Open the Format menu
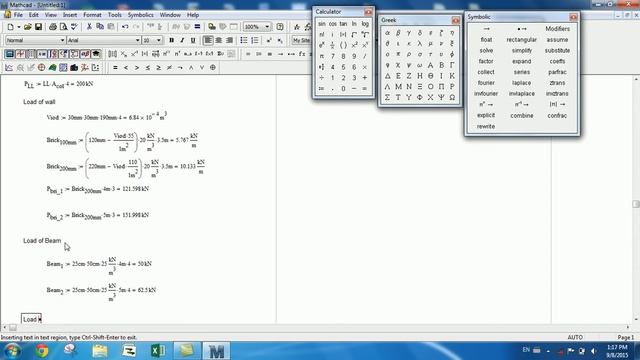 coord(92,15)
